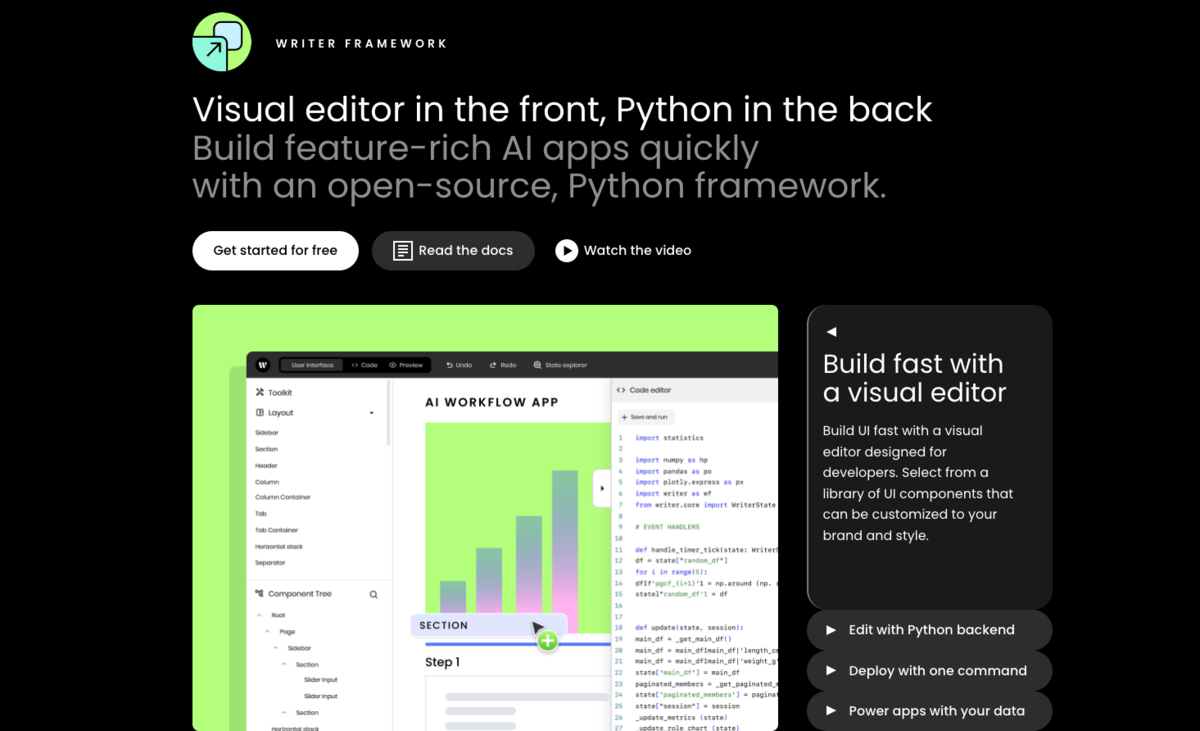The height and width of the screenshot is (731, 1200).
Task: Select Column component in Layout list
Action: pyautogui.click(x=267, y=482)
